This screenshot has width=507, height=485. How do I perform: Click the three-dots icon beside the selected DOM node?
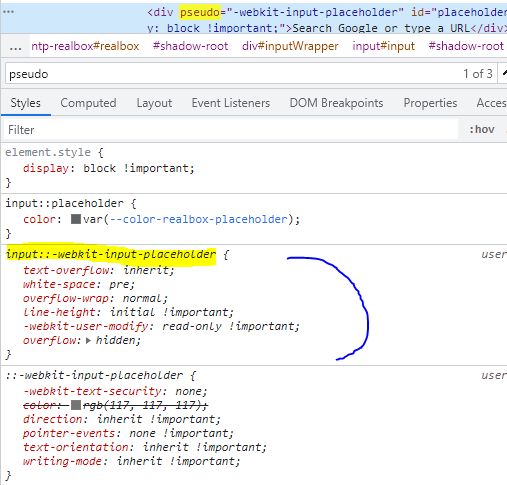coord(8,12)
